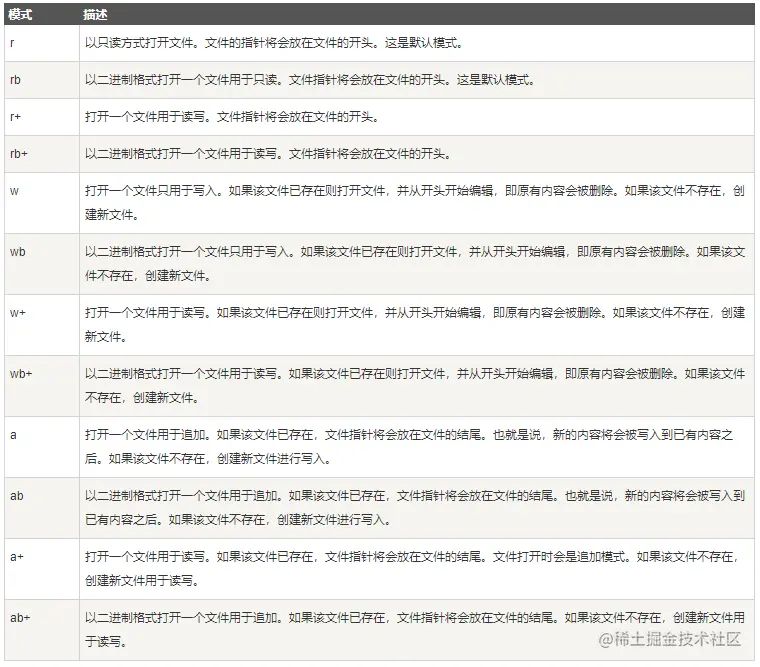Select the 'r+' mode cell
This screenshot has height=667, width=760.
(x=42, y=117)
